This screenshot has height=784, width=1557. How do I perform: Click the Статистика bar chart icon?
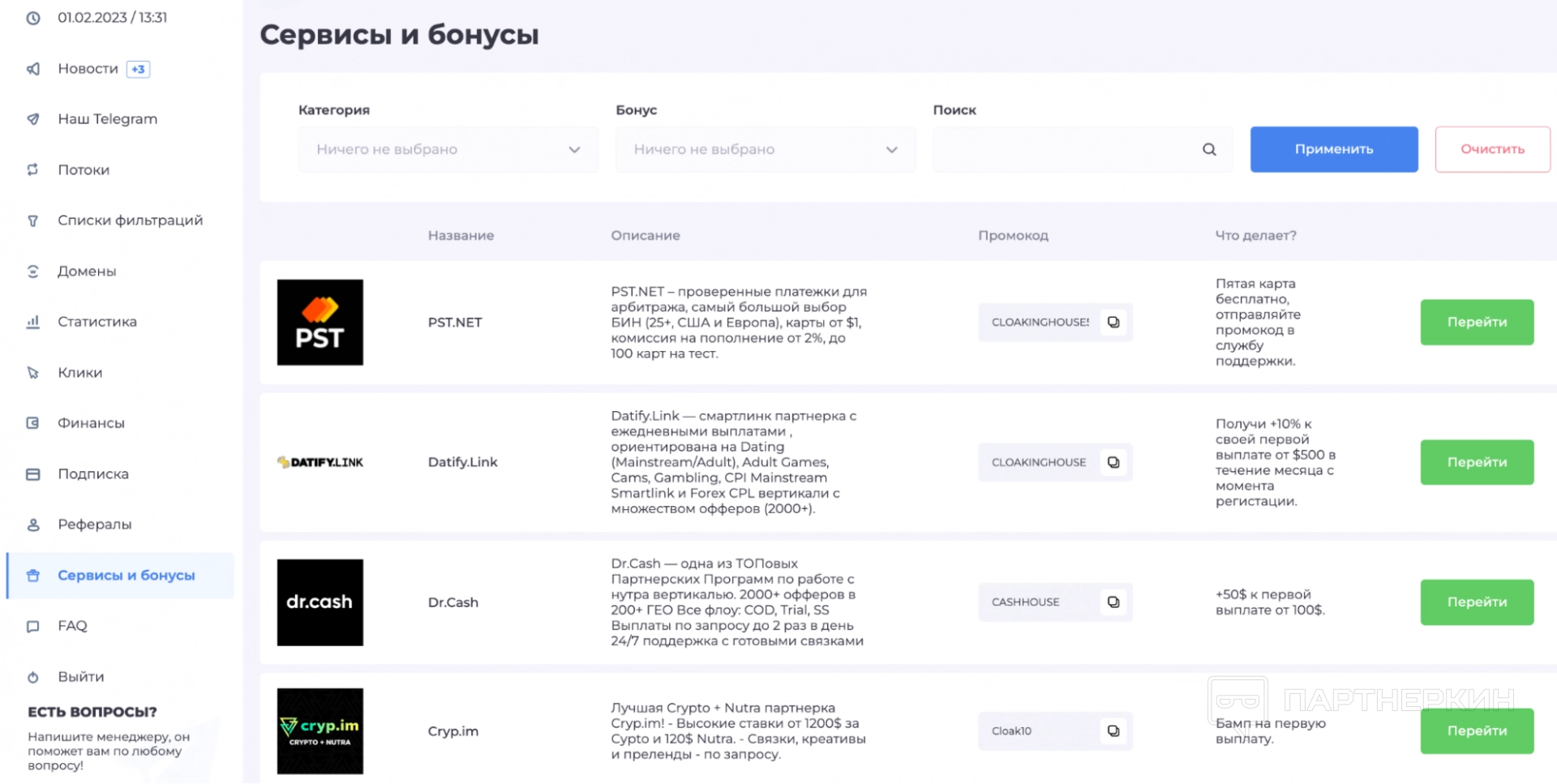[x=33, y=322]
